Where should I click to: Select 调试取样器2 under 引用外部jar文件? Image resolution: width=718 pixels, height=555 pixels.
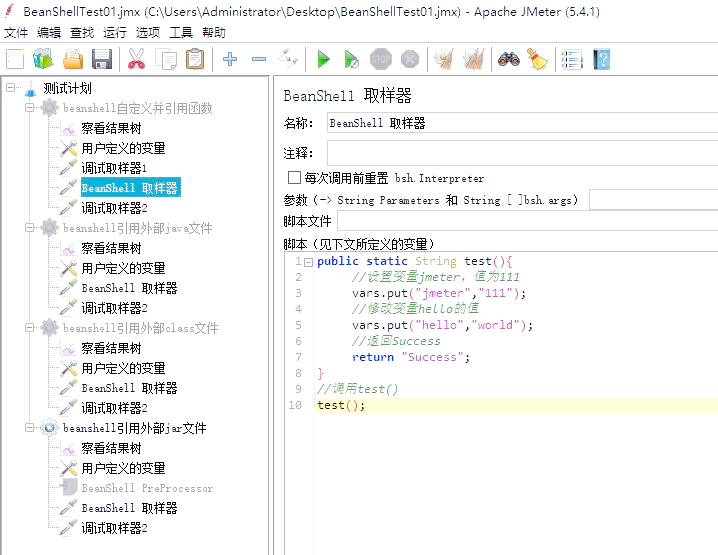pyautogui.click(x=114, y=528)
